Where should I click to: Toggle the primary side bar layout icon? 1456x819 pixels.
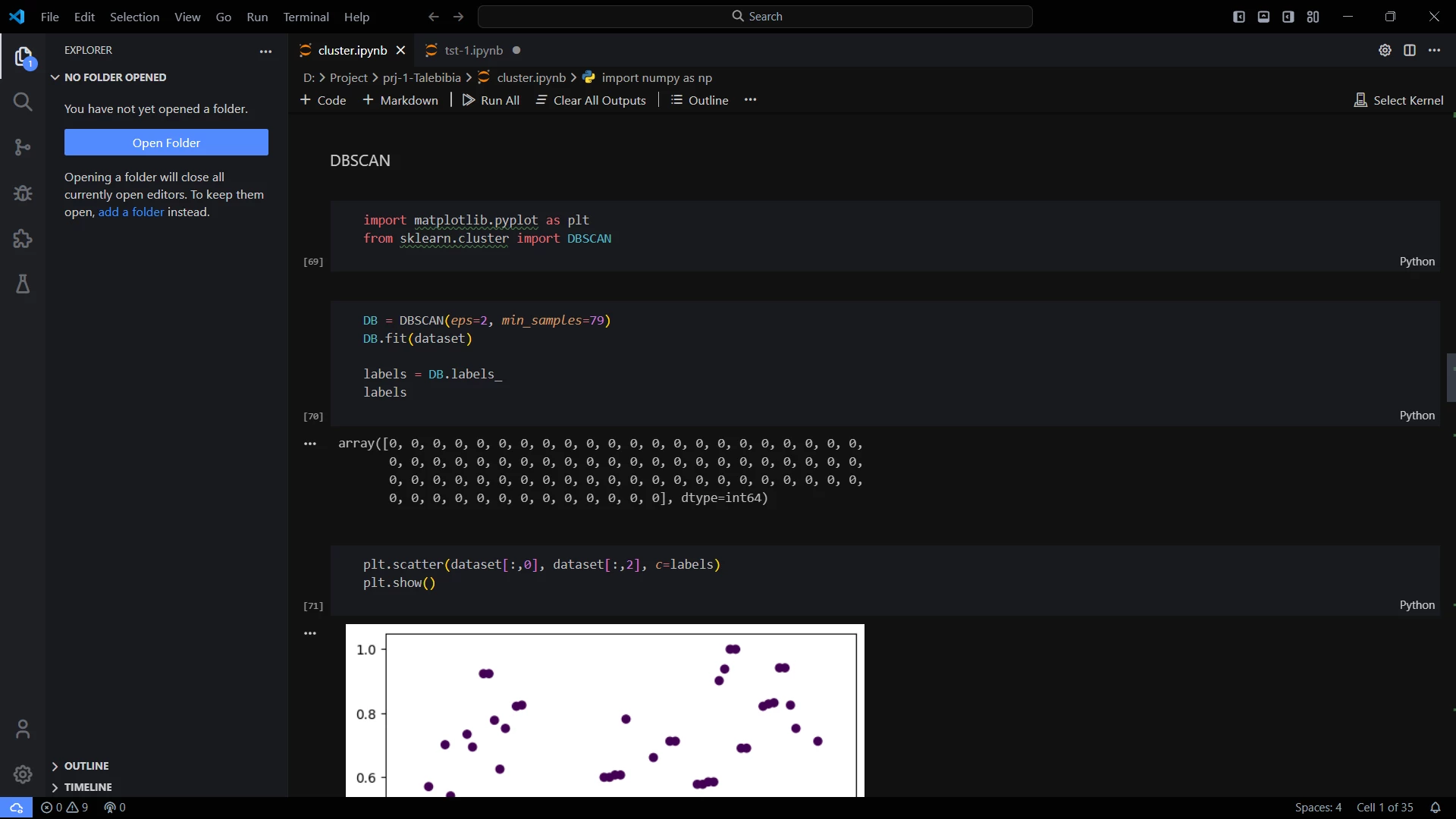coord(1239,17)
